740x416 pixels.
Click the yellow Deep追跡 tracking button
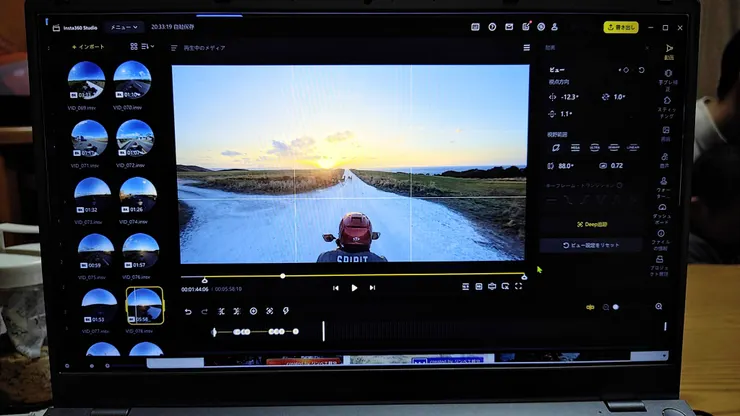coord(592,224)
